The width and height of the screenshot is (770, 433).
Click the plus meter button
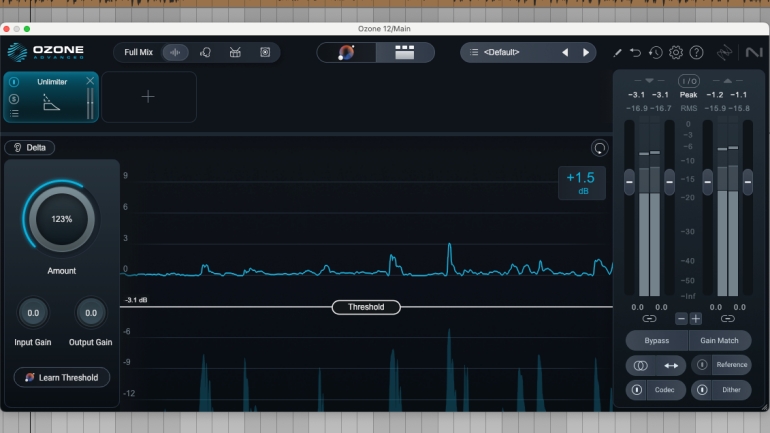click(696, 319)
